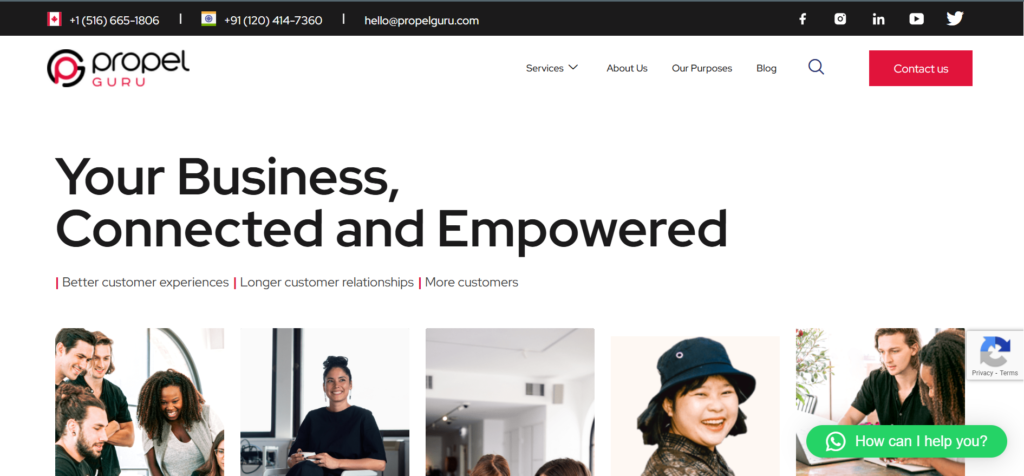
Task: Click the hello@propelguru.com email link
Action: point(421,20)
